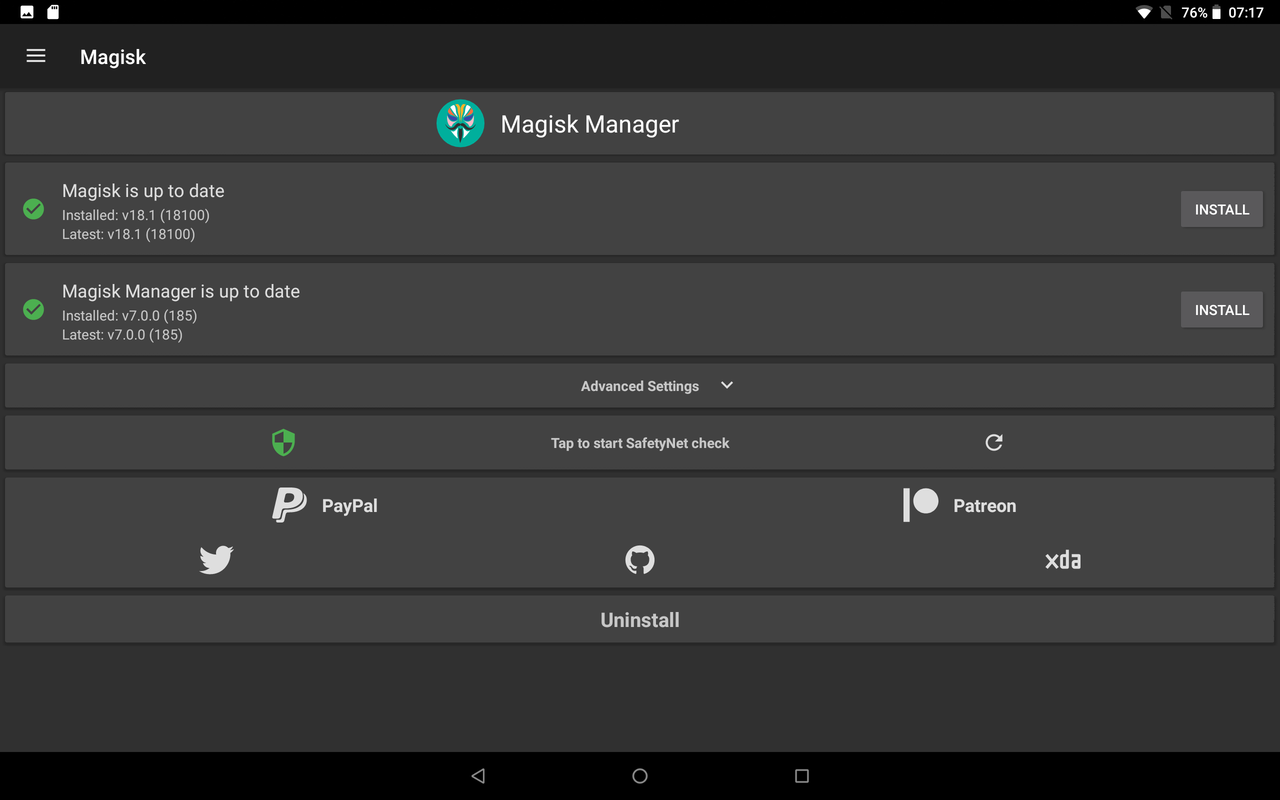The image size is (1280, 800).
Task: Open the navigation drawer with hamburger menu
Action: [x=35, y=56]
